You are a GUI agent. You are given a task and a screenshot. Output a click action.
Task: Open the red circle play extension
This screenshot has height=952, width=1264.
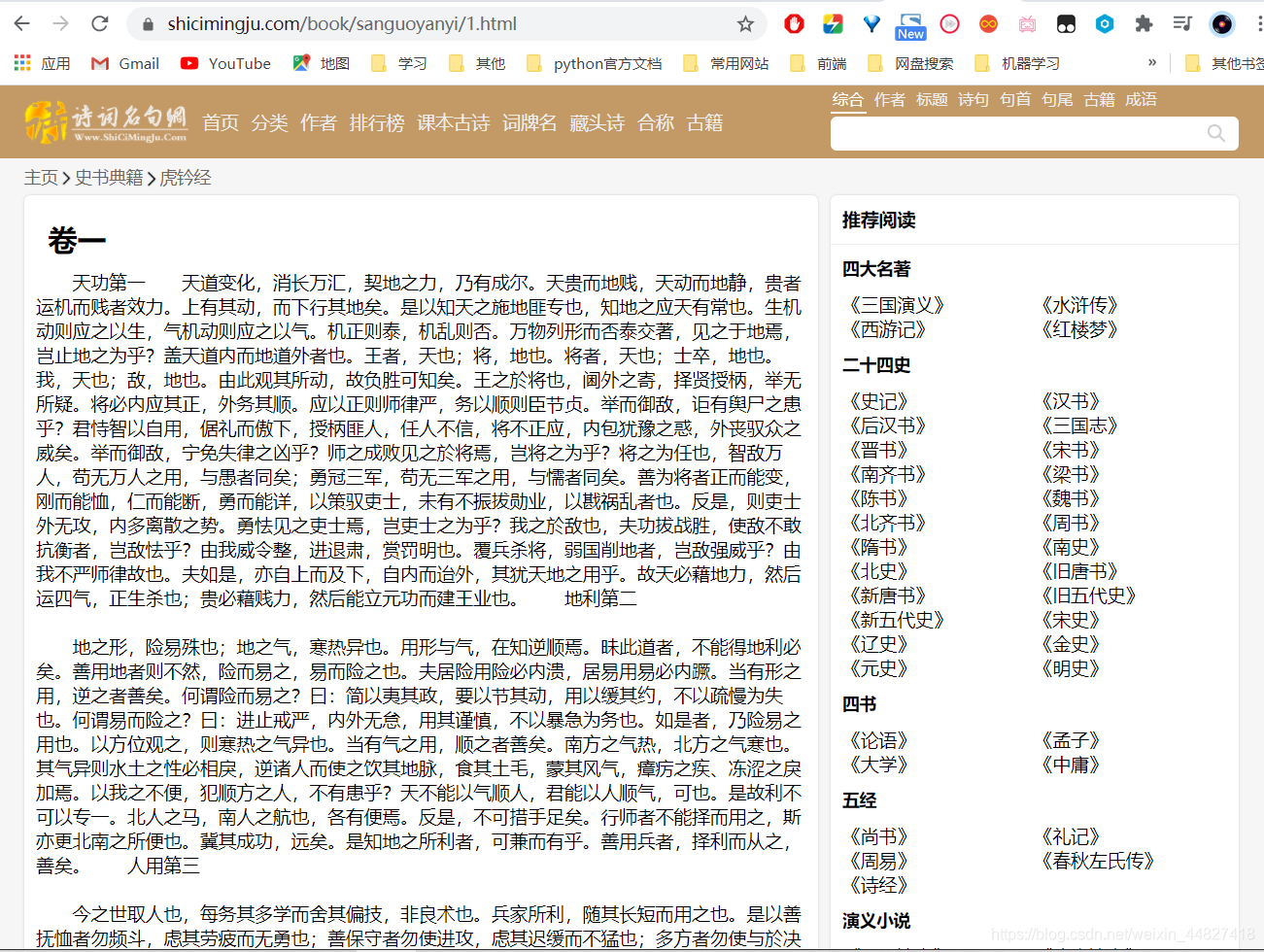[949, 23]
